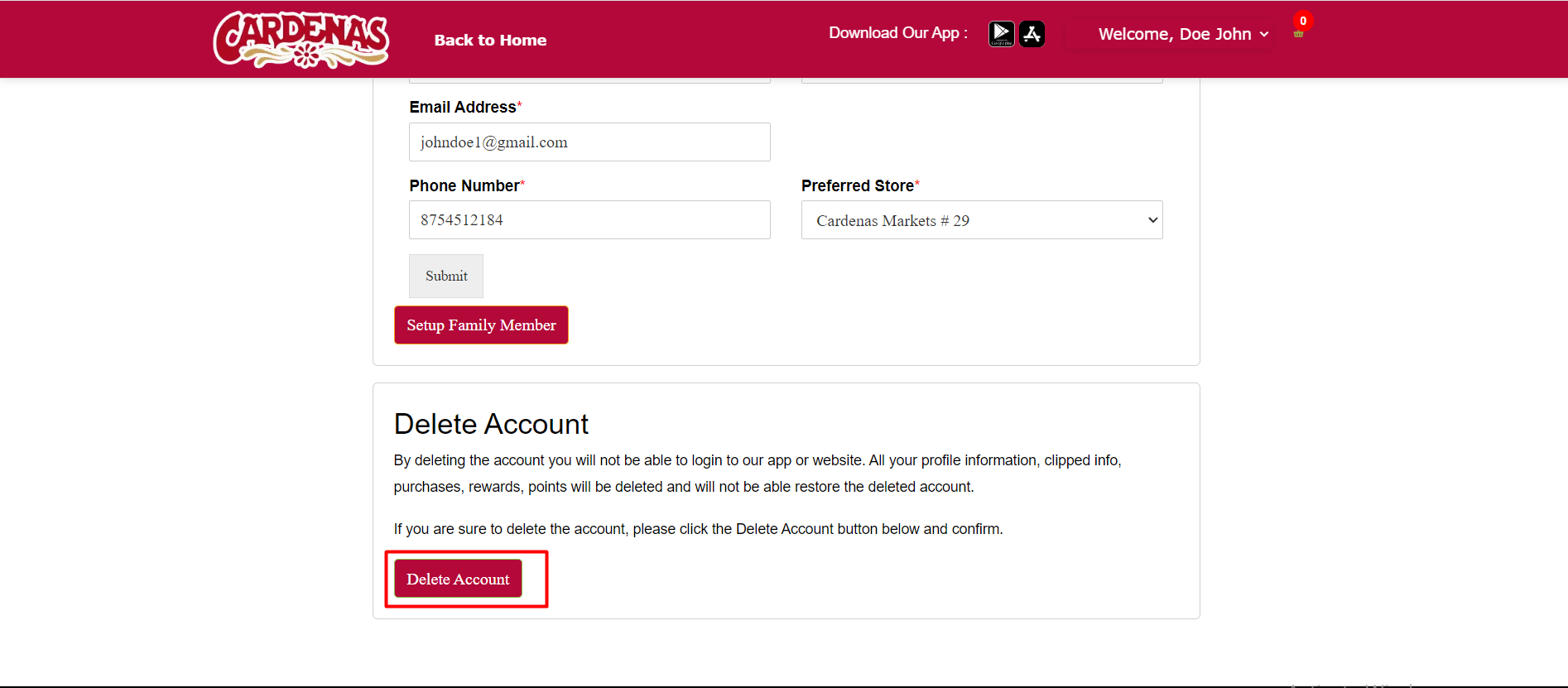Viewport: 1568px width, 688px height.
Task: Click the Preferred Store label
Action: pyautogui.click(x=860, y=185)
